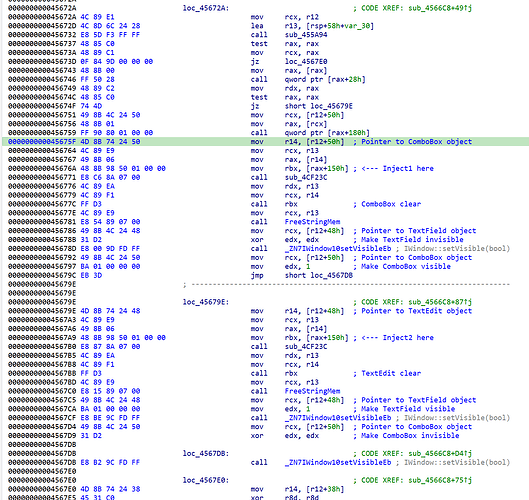Screen dimensions: 529x500
Task: Click 'Pointer to ComboBox object' comment at 4567D4
Action: 416,427
